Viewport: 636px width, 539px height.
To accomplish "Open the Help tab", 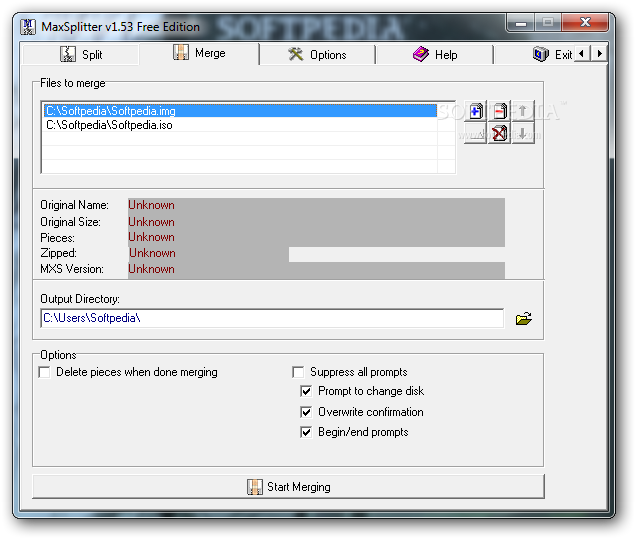I will [435, 54].
